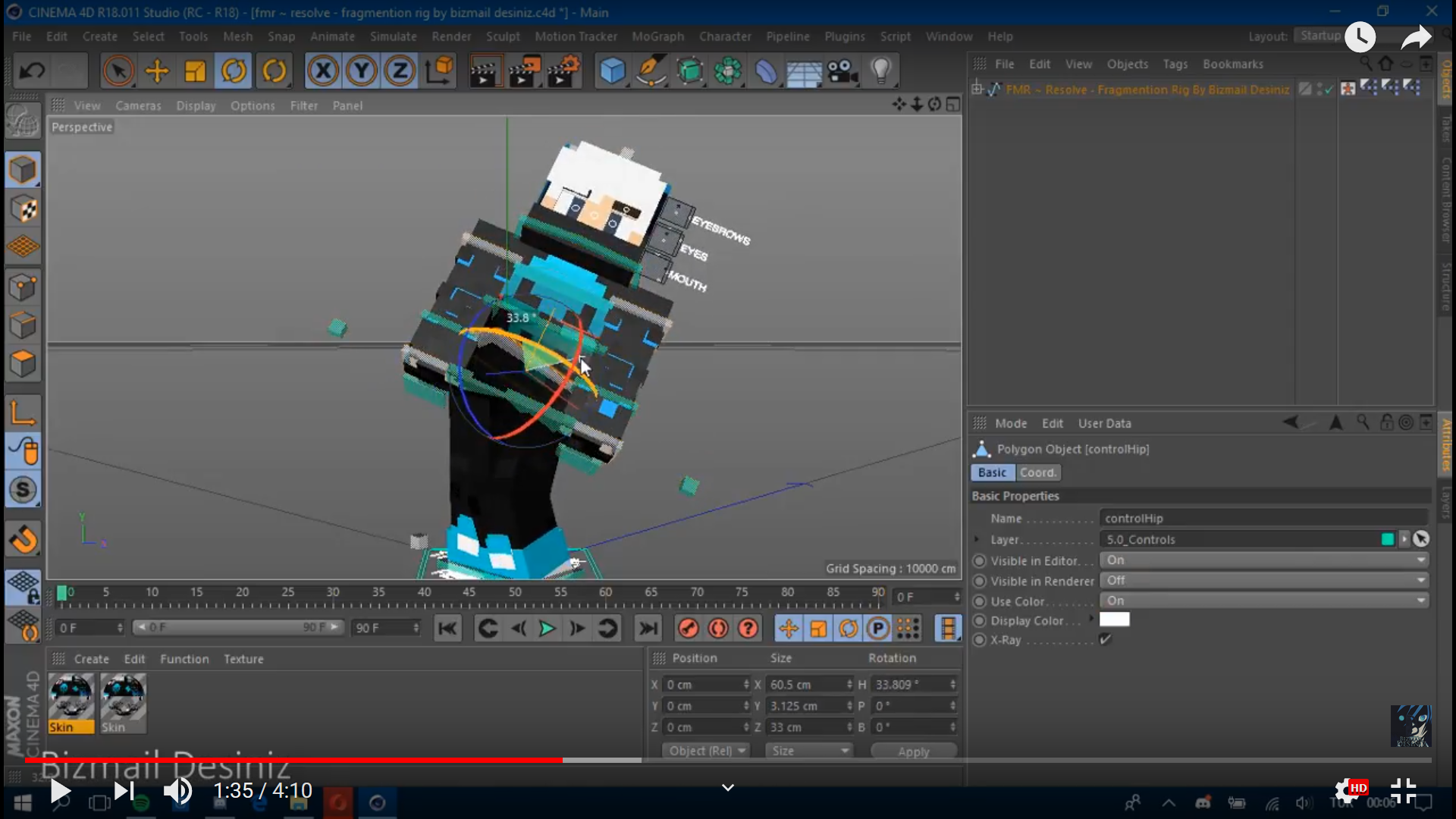The height and width of the screenshot is (819, 1456).
Task: Open the MoGraph menu
Action: tap(657, 36)
